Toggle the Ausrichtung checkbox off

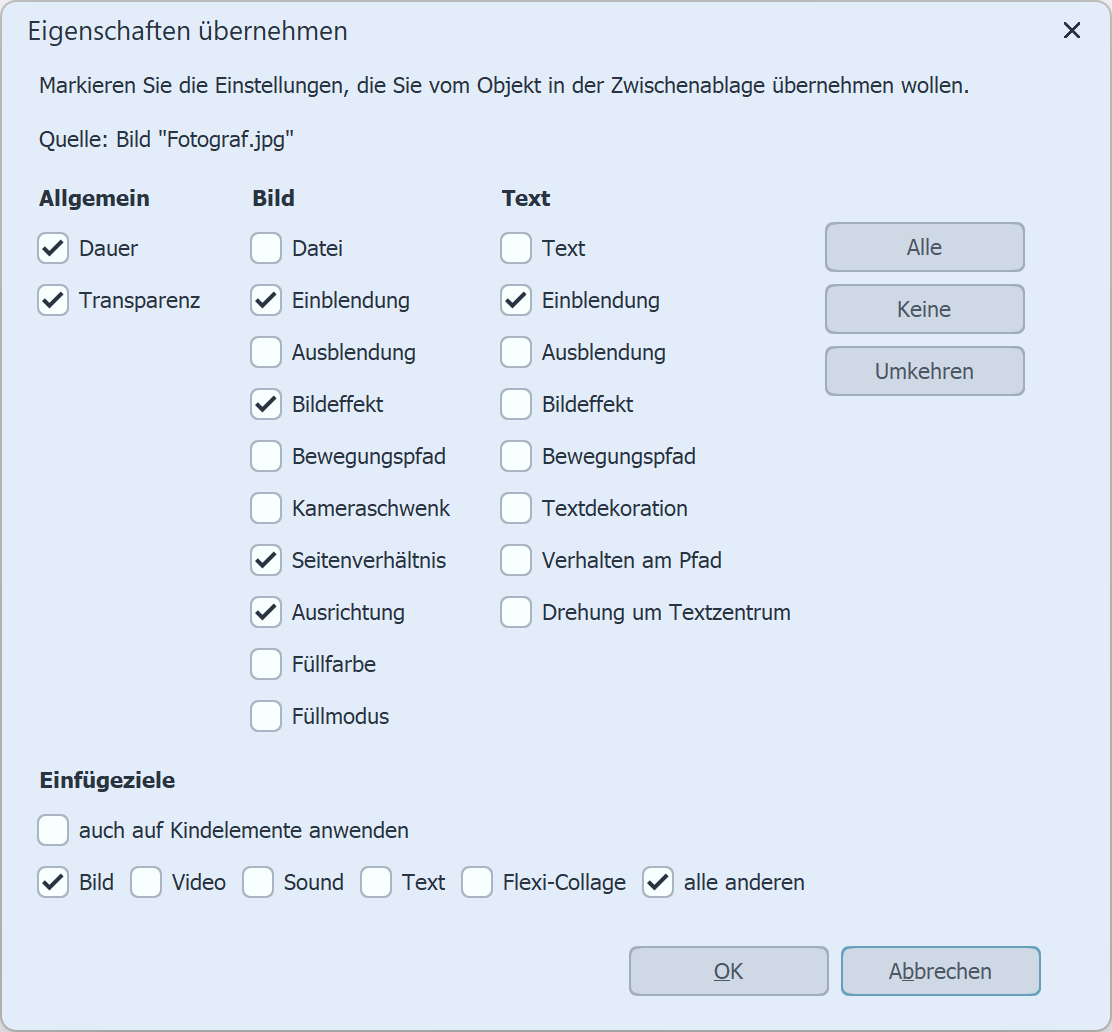pyautogui.click(x=266, y=612)
